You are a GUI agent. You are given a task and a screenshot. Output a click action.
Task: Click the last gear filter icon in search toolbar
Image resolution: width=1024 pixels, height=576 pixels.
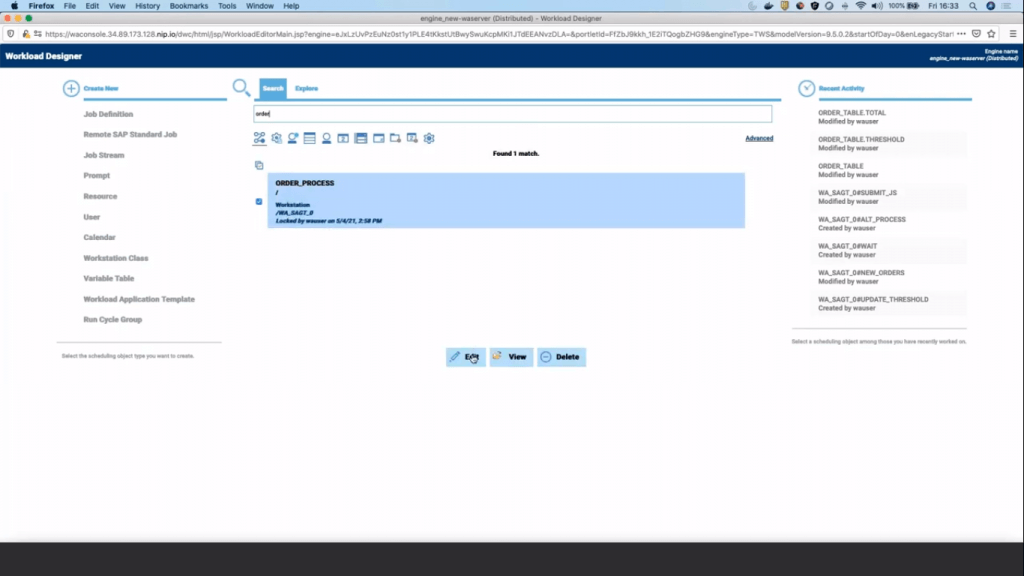[429, 138]
